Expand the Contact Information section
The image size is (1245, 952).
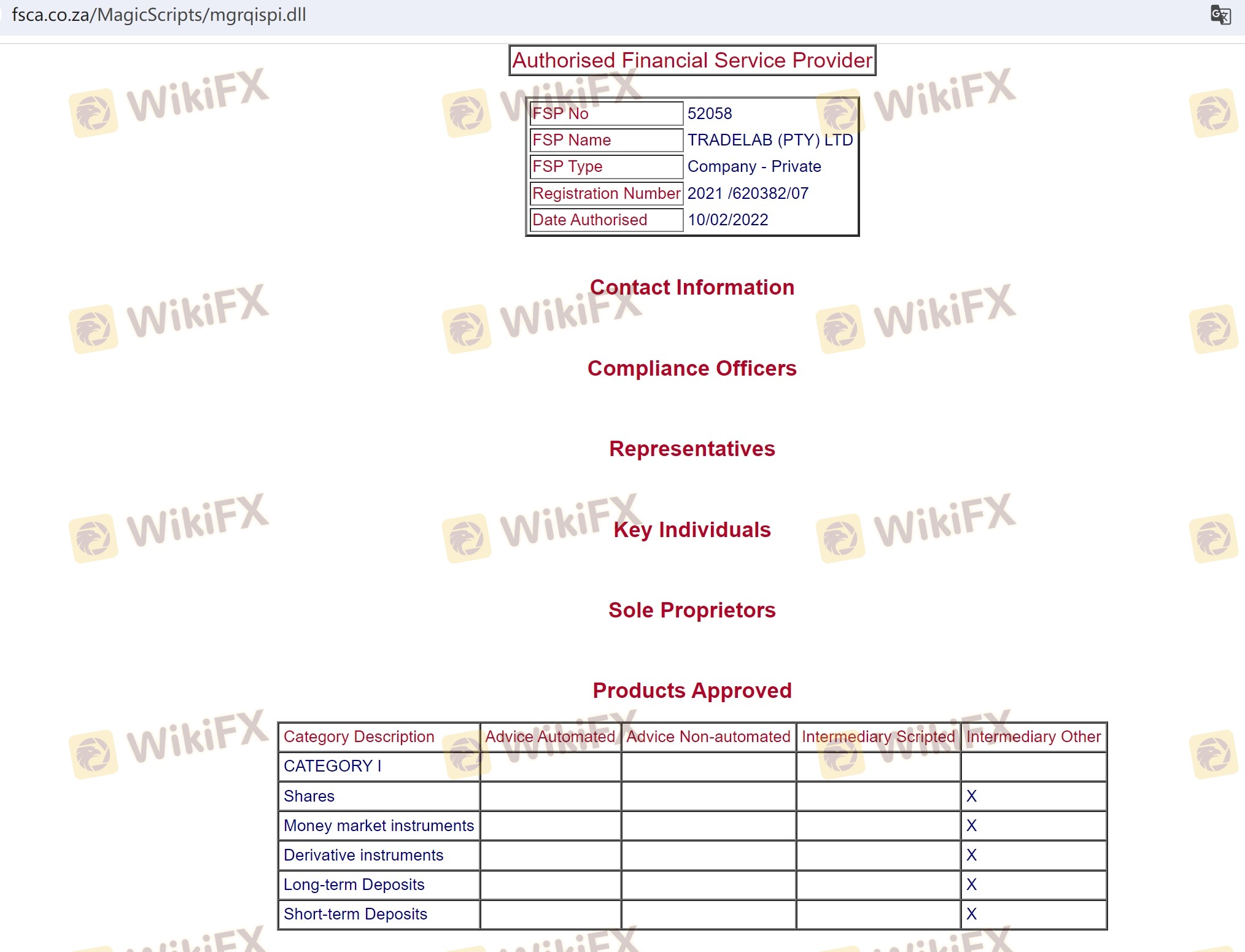(692, 287)
